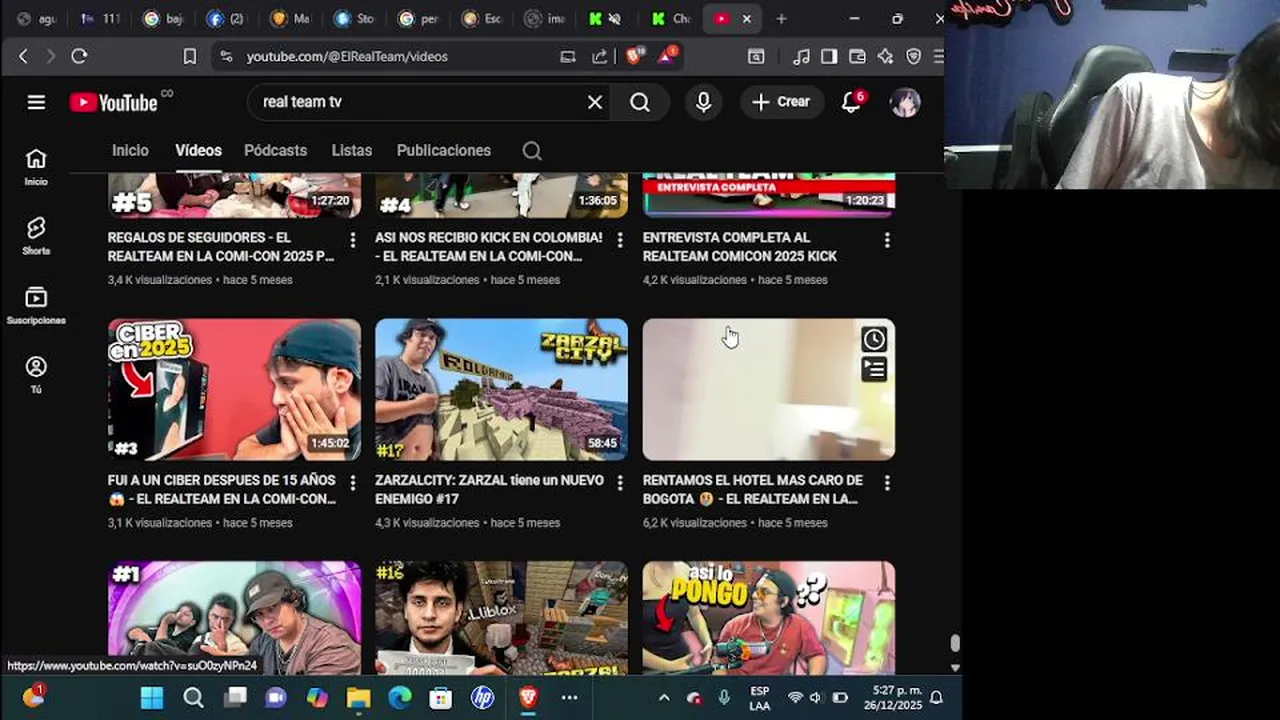Screen dimensions: 1280x720
Task: Open Suscripciones from sidebar
Action: (36, 306)
